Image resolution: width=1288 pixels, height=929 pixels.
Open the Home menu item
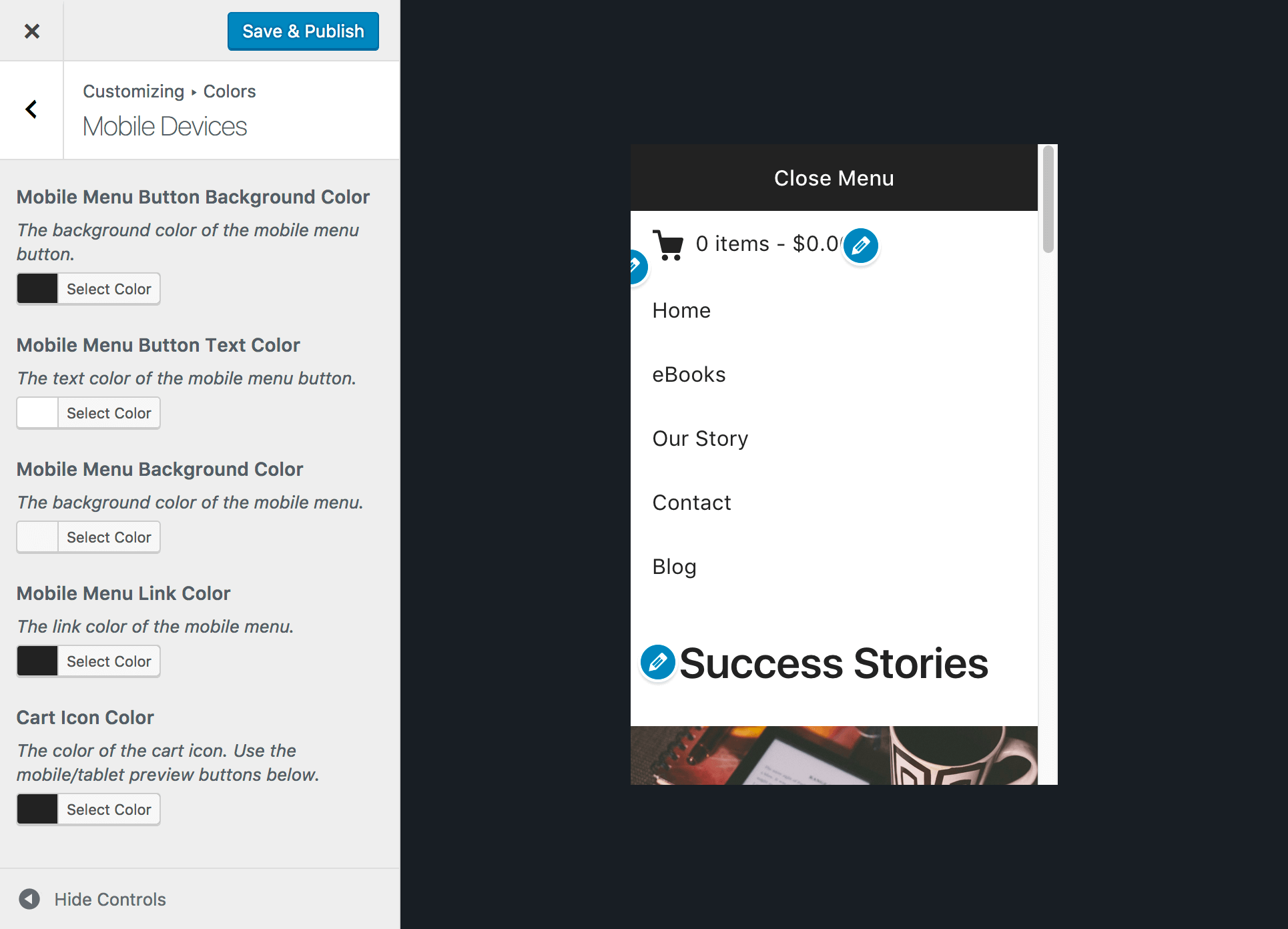click(x=681, y=310)
